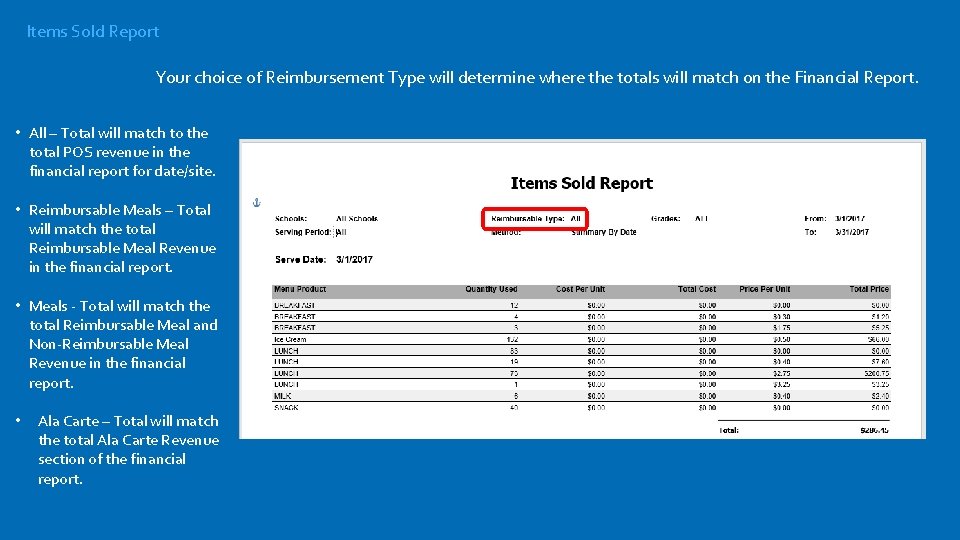Click the grand total amount at the table bottom

[874, 430]
